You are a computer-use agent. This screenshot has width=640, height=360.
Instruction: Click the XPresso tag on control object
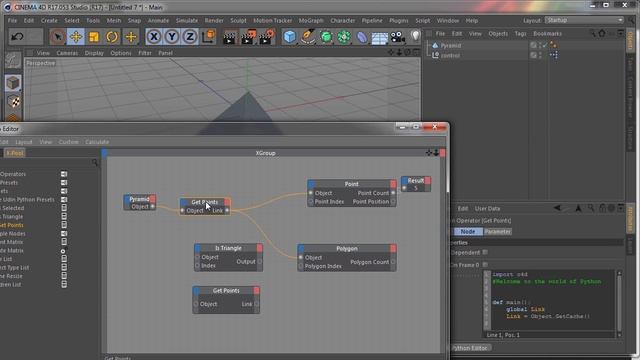[554, 55]
